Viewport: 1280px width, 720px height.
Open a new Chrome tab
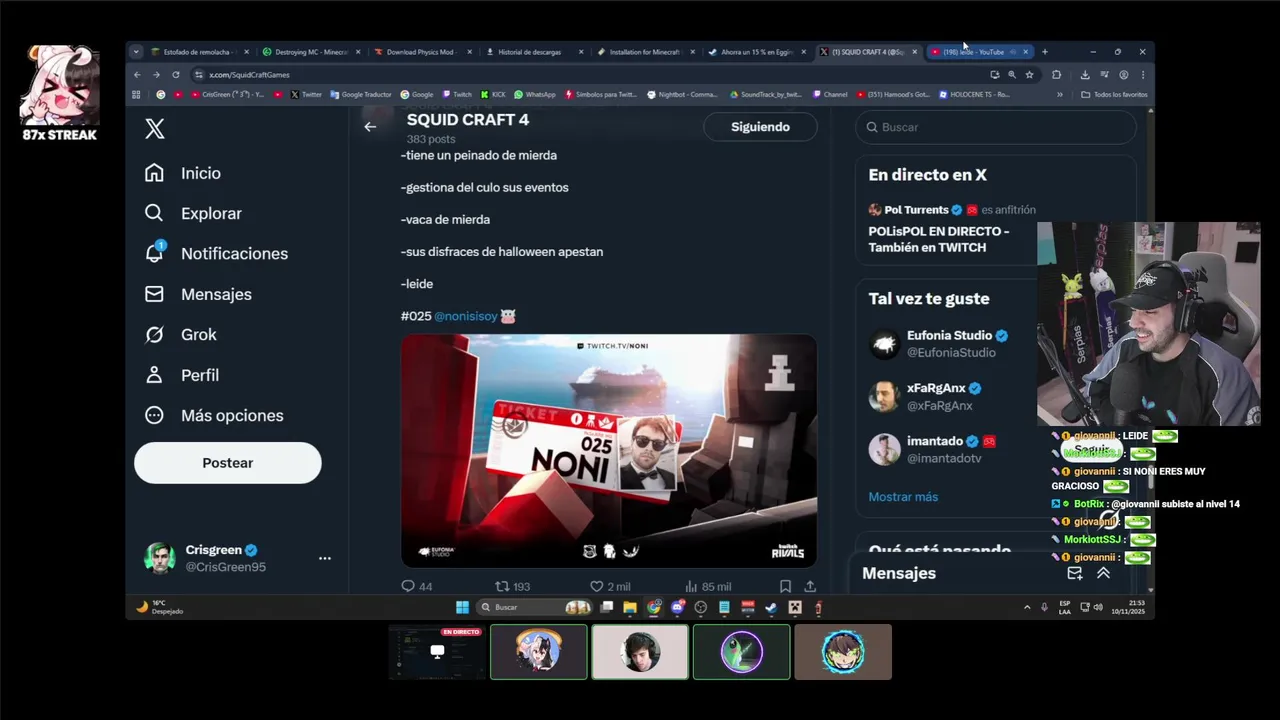tap(1044, 52)
